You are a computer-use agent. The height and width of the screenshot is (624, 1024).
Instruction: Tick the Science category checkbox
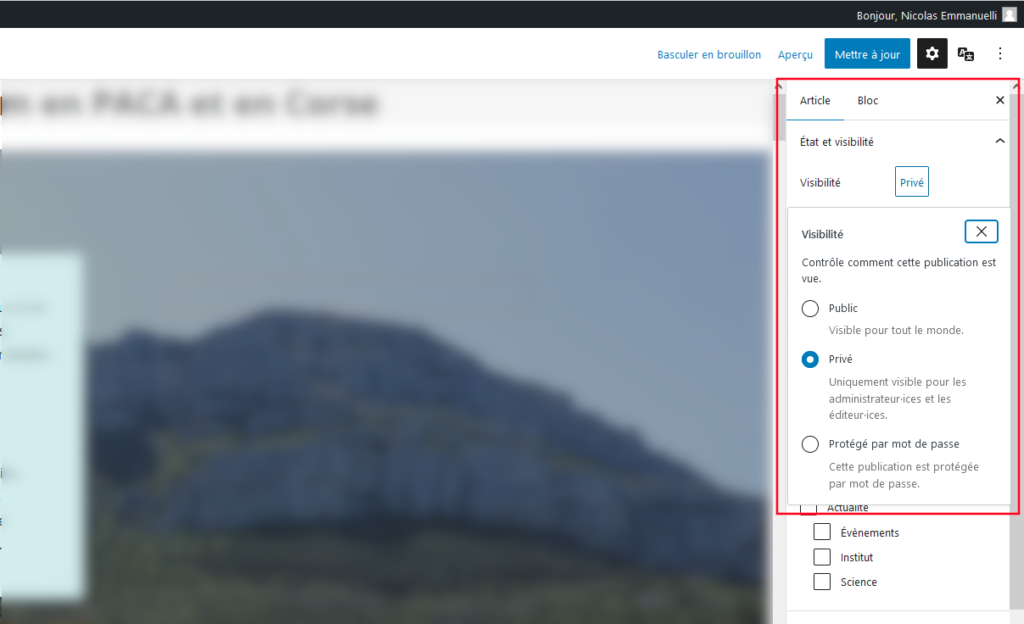click(822, 581)
